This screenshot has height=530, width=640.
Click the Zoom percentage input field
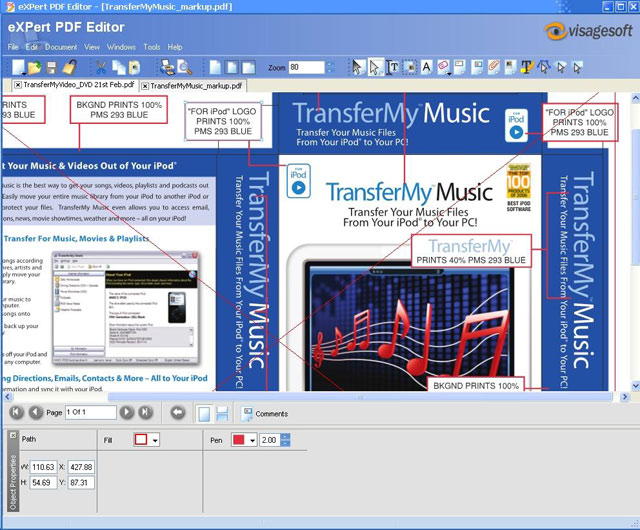coord(306,68)
